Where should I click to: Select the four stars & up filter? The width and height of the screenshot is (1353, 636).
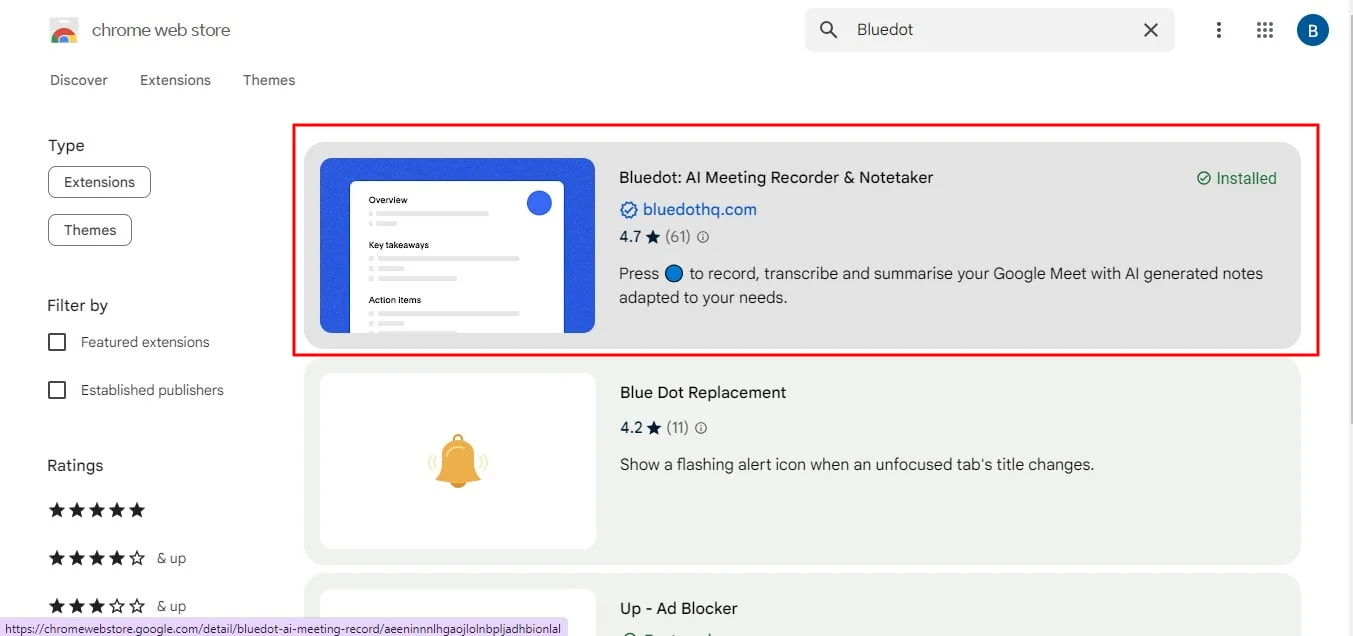click(x=117, y=558)
